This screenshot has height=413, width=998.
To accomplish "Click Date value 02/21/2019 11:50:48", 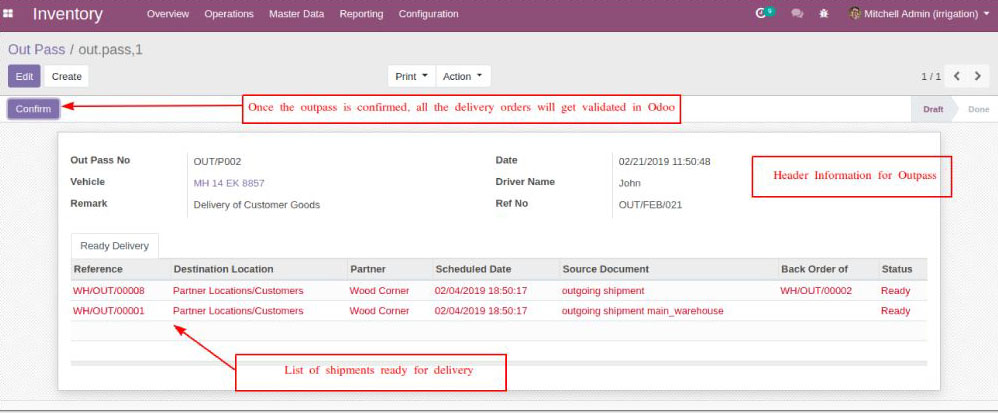I will (x=664, y=162).
